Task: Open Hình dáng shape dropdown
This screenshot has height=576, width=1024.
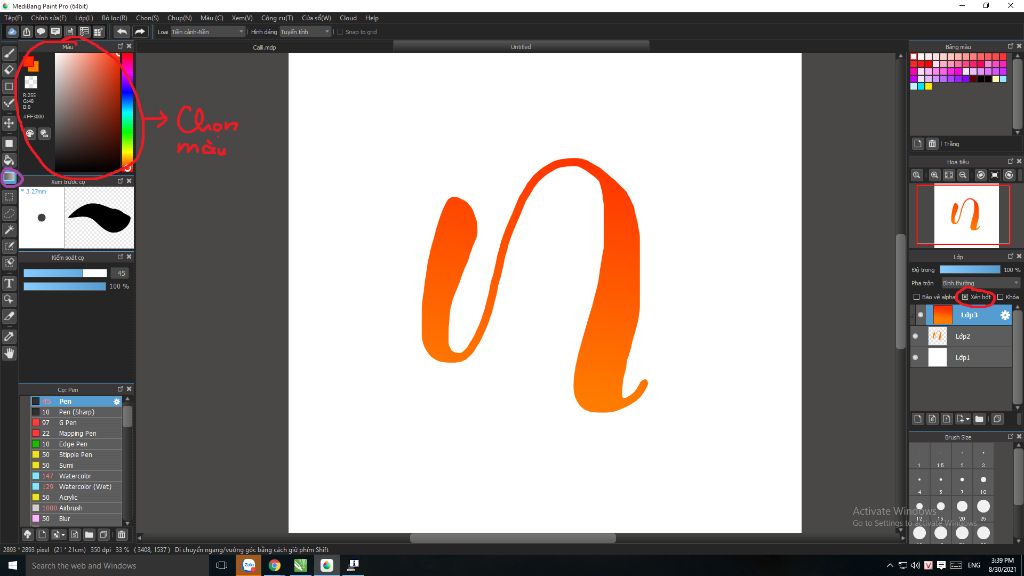Action: coord(305,32)
